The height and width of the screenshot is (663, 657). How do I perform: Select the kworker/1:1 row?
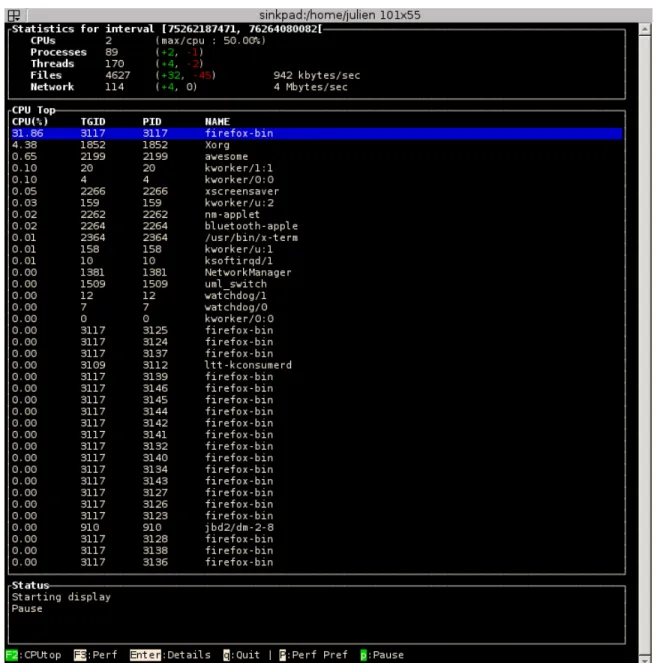pyautogui.click(x=317, y=168)
